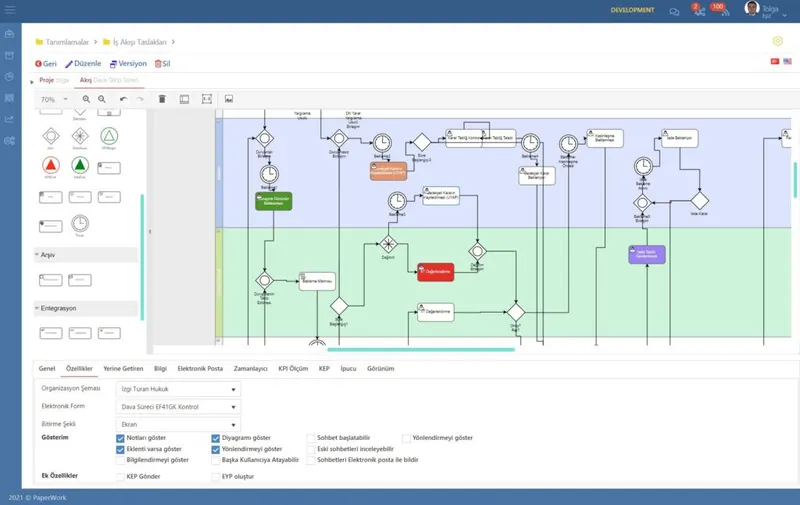
Task: Toggle the Eklenti varsa göster checkbox
Action: (120, 449)
